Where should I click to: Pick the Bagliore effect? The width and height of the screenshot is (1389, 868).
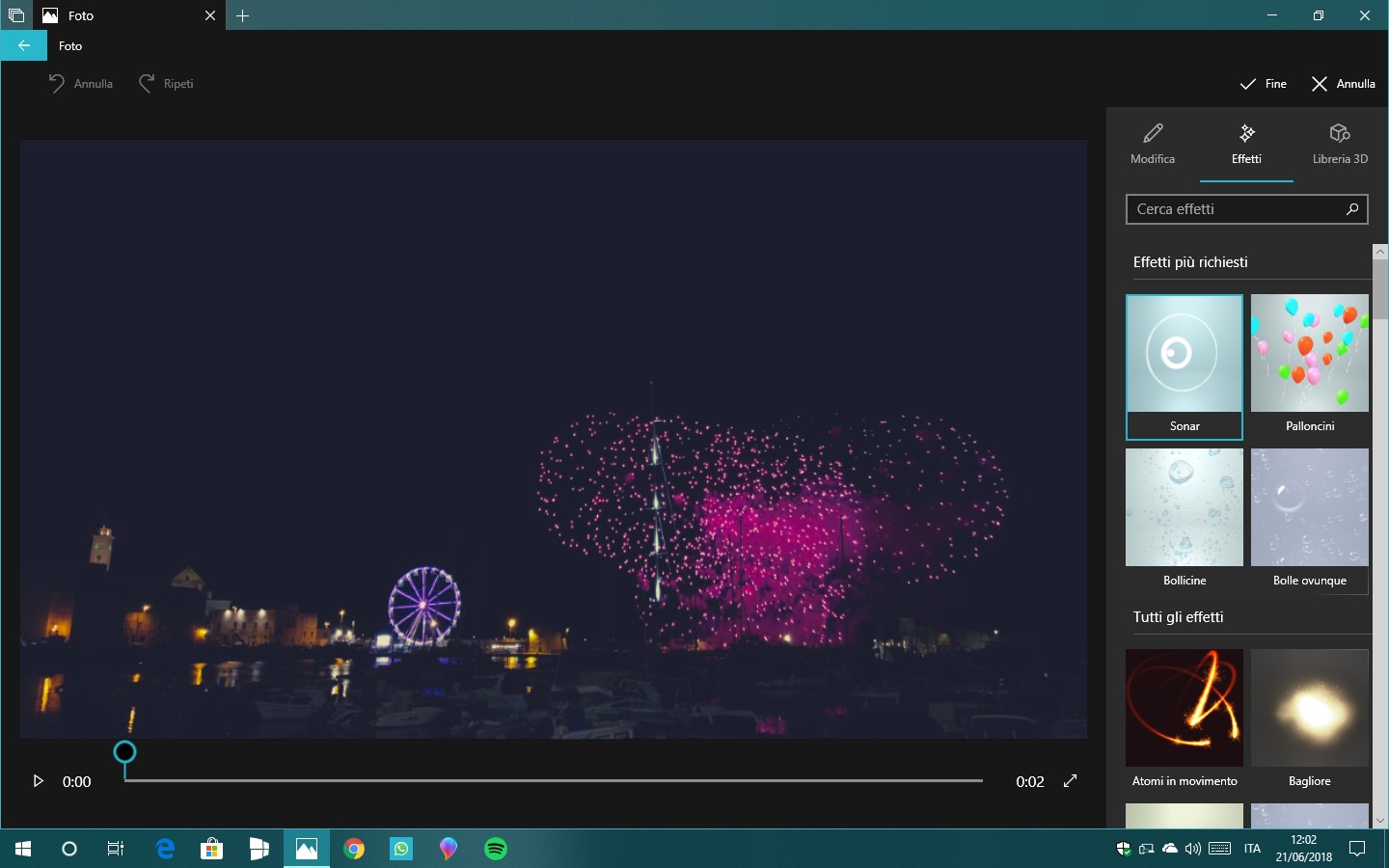(1310, 721)
